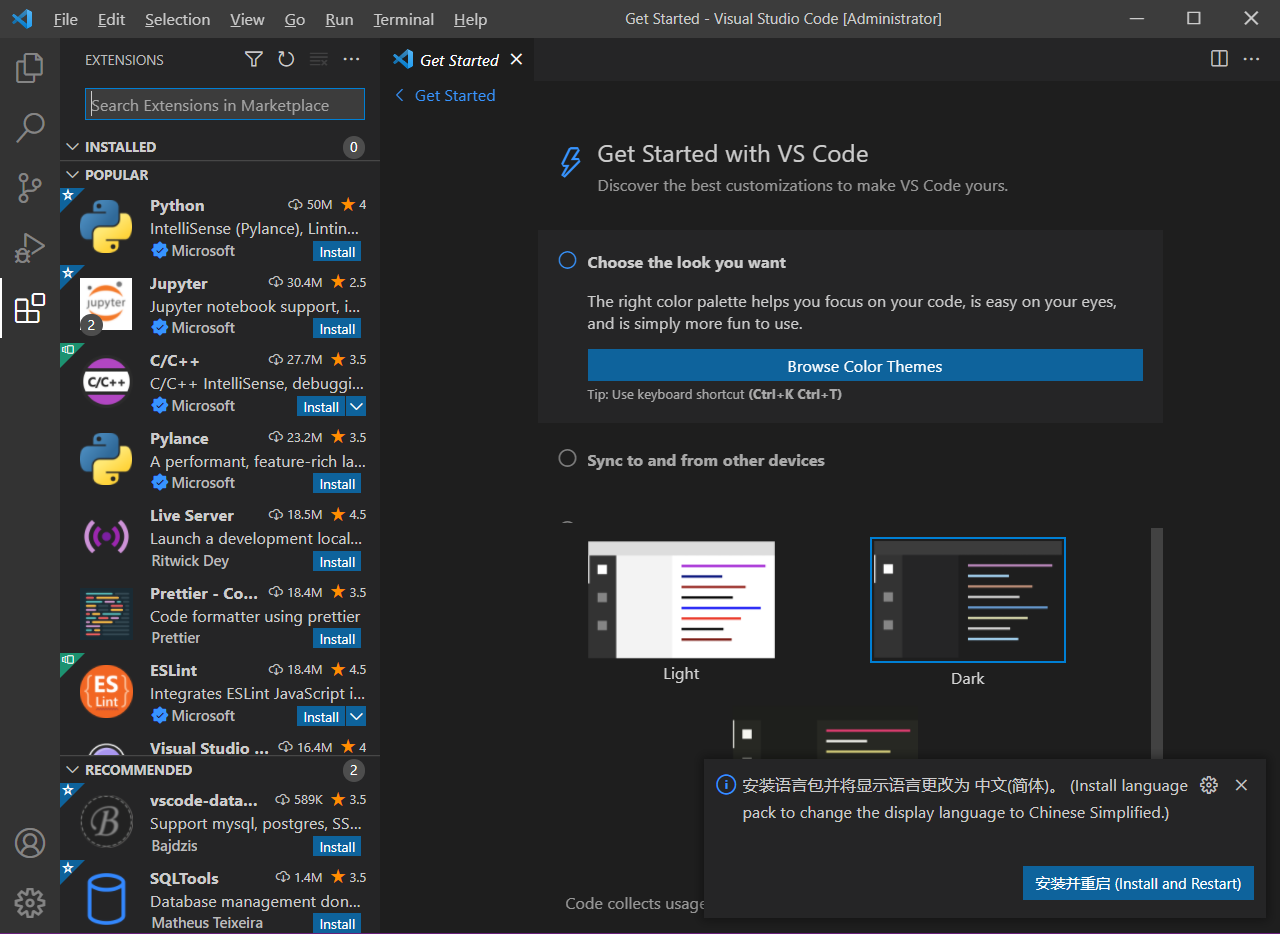
Task: Open the Run and Debug view
Action: (x=30, y=247)
